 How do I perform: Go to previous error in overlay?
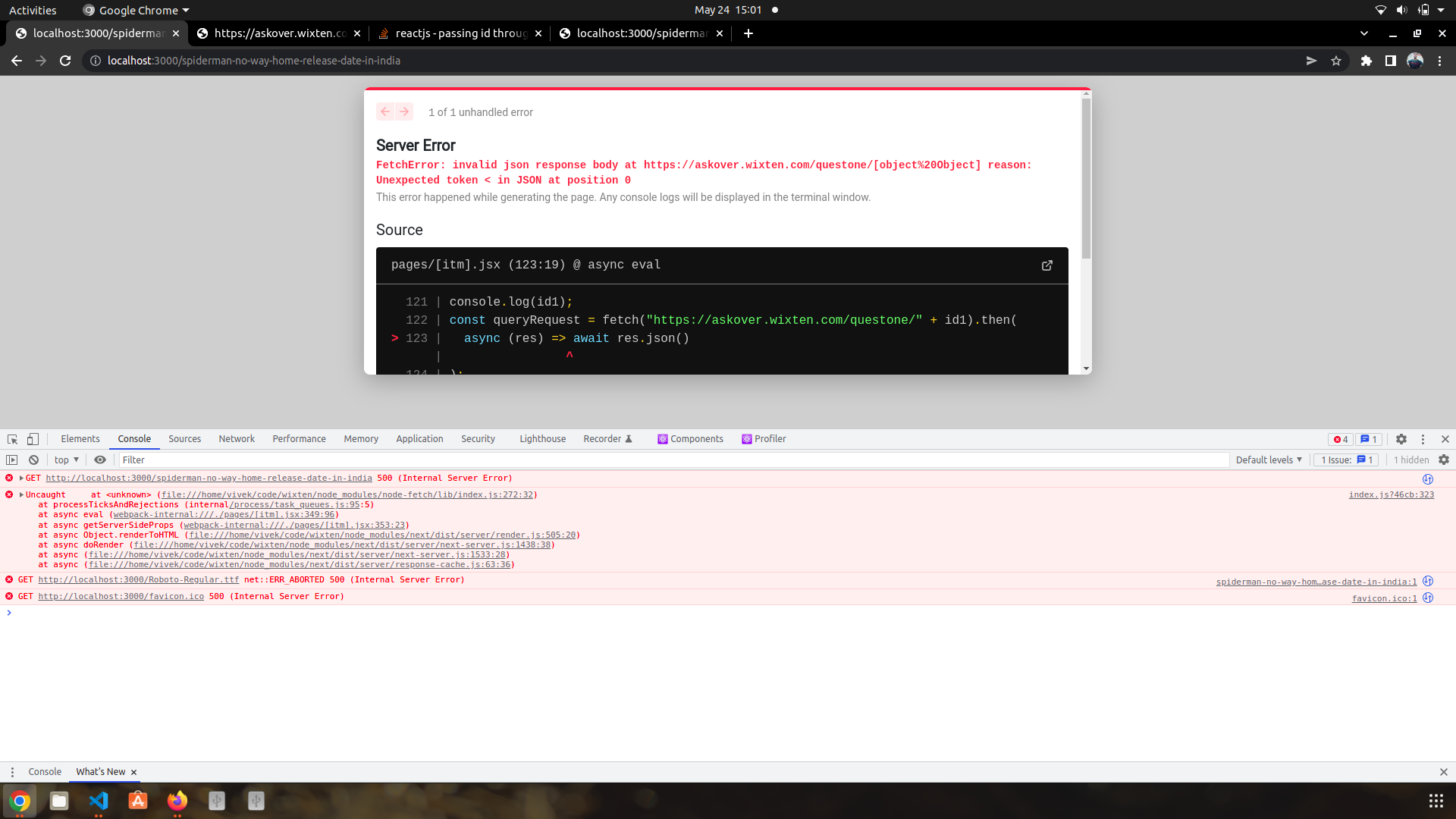tap(385, 111)
